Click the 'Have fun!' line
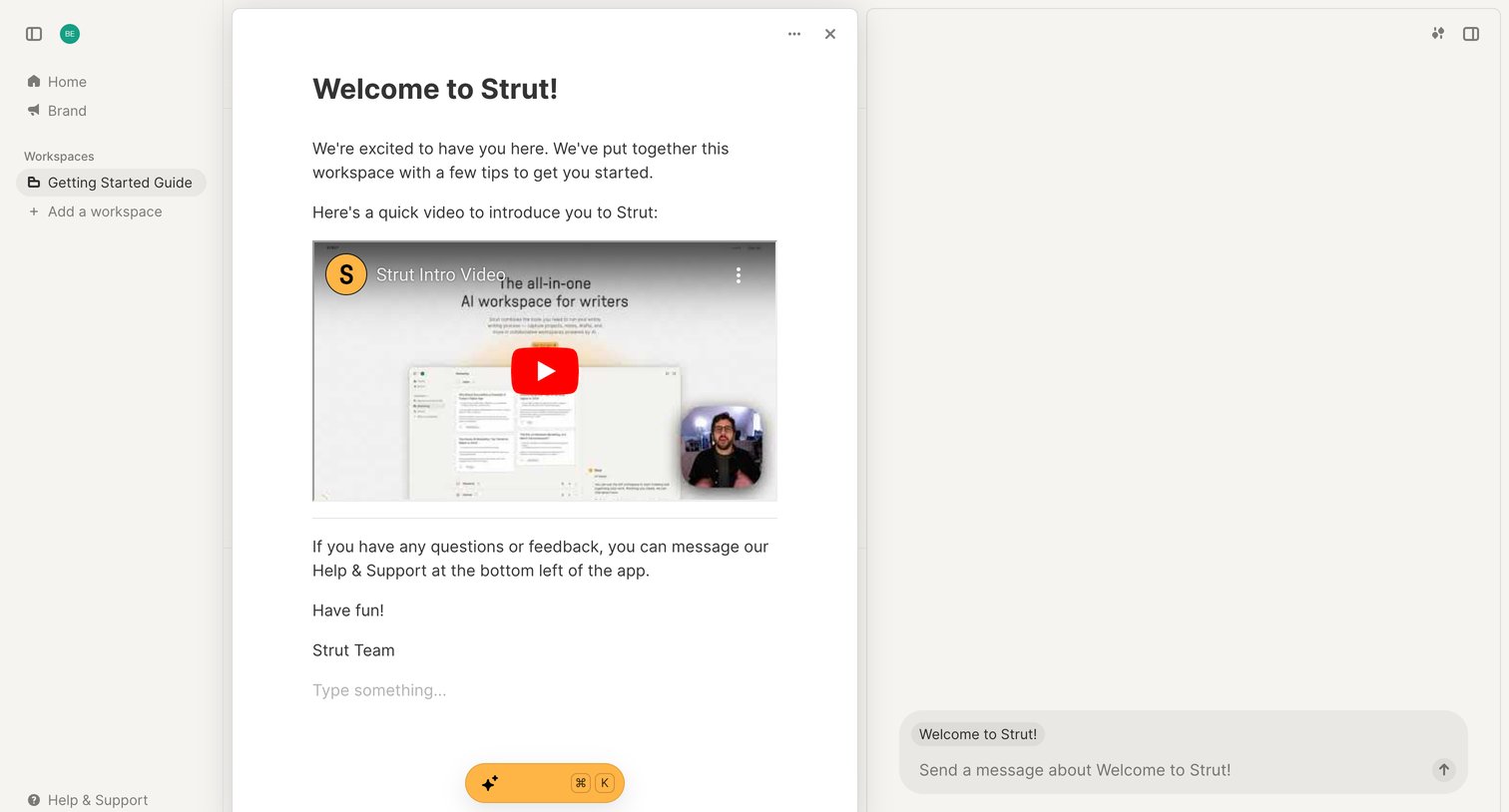 click(x=348, y=610)
